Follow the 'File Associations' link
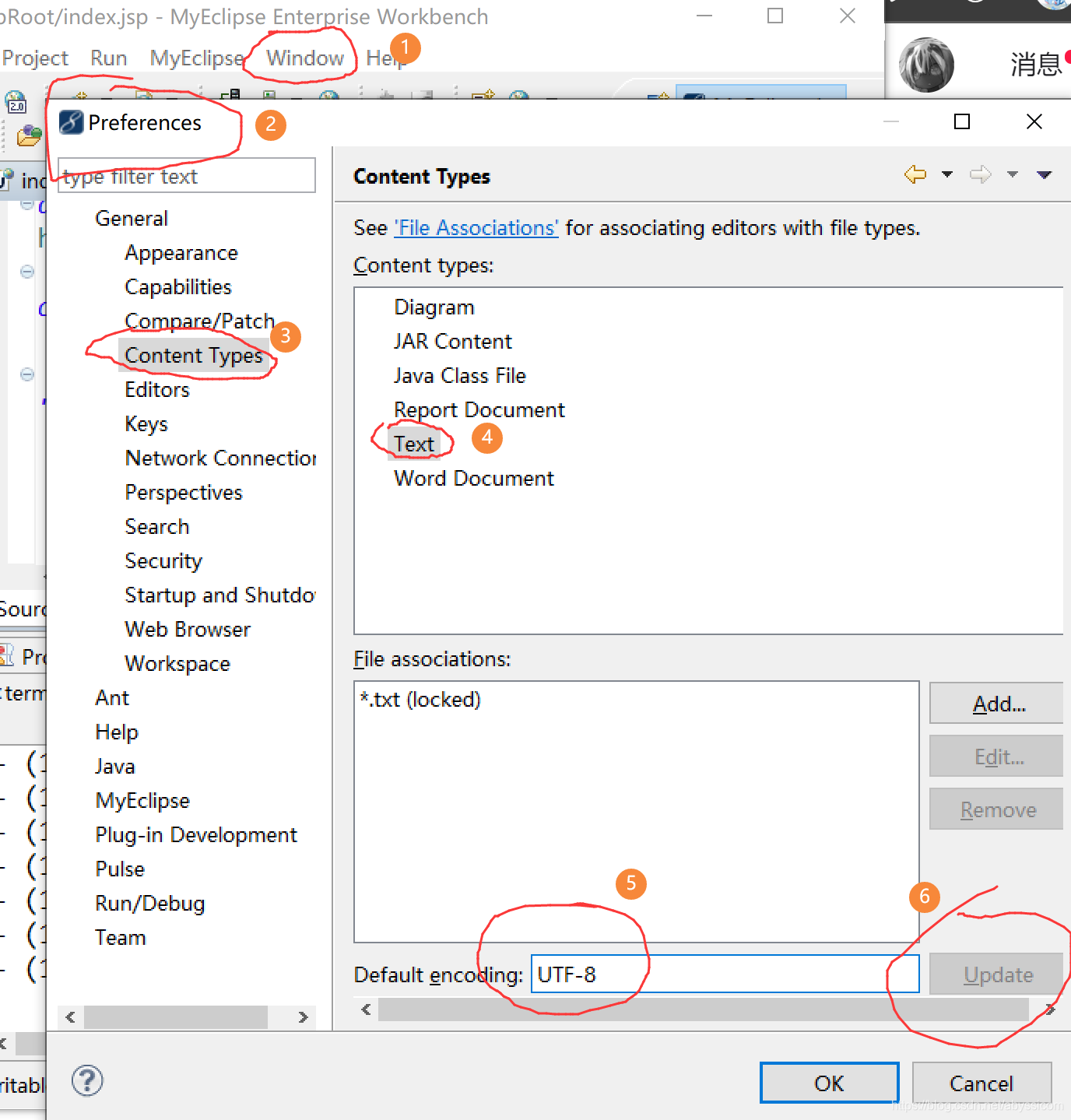Image resolution: width=1071 pixels, height=1120 pixels. tap(476, 227)
